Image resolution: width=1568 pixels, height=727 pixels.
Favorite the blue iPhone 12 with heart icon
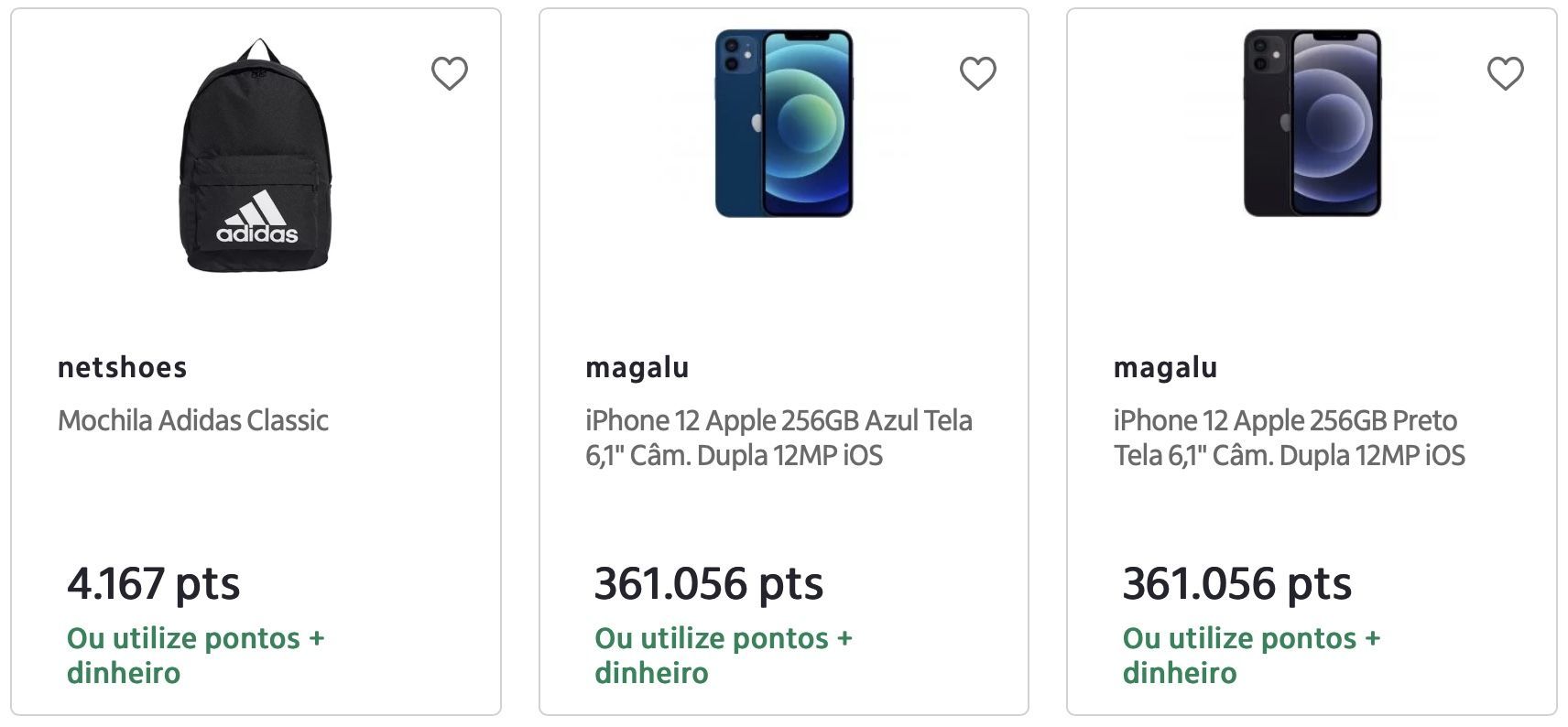click(x=977, y=73)
